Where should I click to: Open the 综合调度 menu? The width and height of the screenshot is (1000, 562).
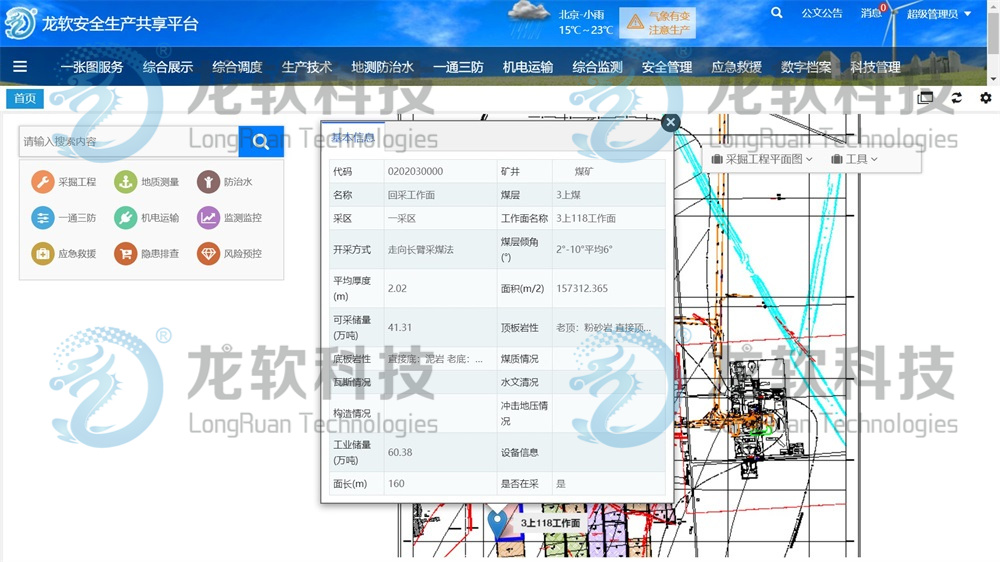[237, 67]
